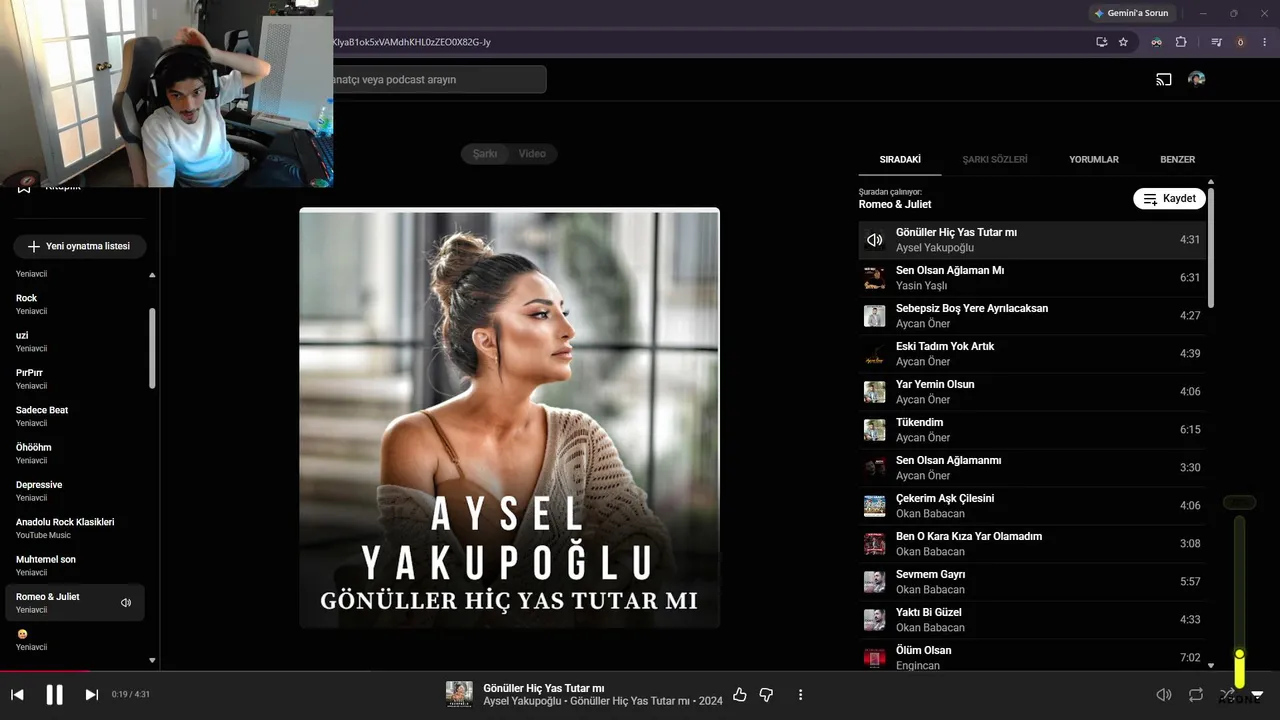
Task: Open the uzi playlist in sidebar
Action: [x=76, y=341]
